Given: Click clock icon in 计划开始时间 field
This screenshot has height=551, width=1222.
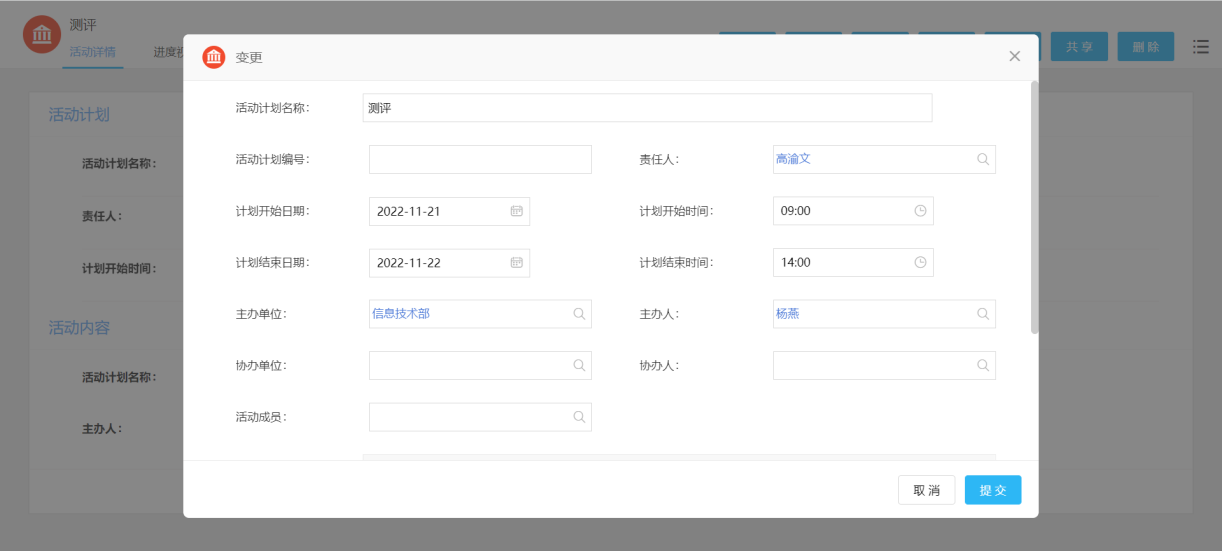Looking at the screenshot, I should (920, 211).
